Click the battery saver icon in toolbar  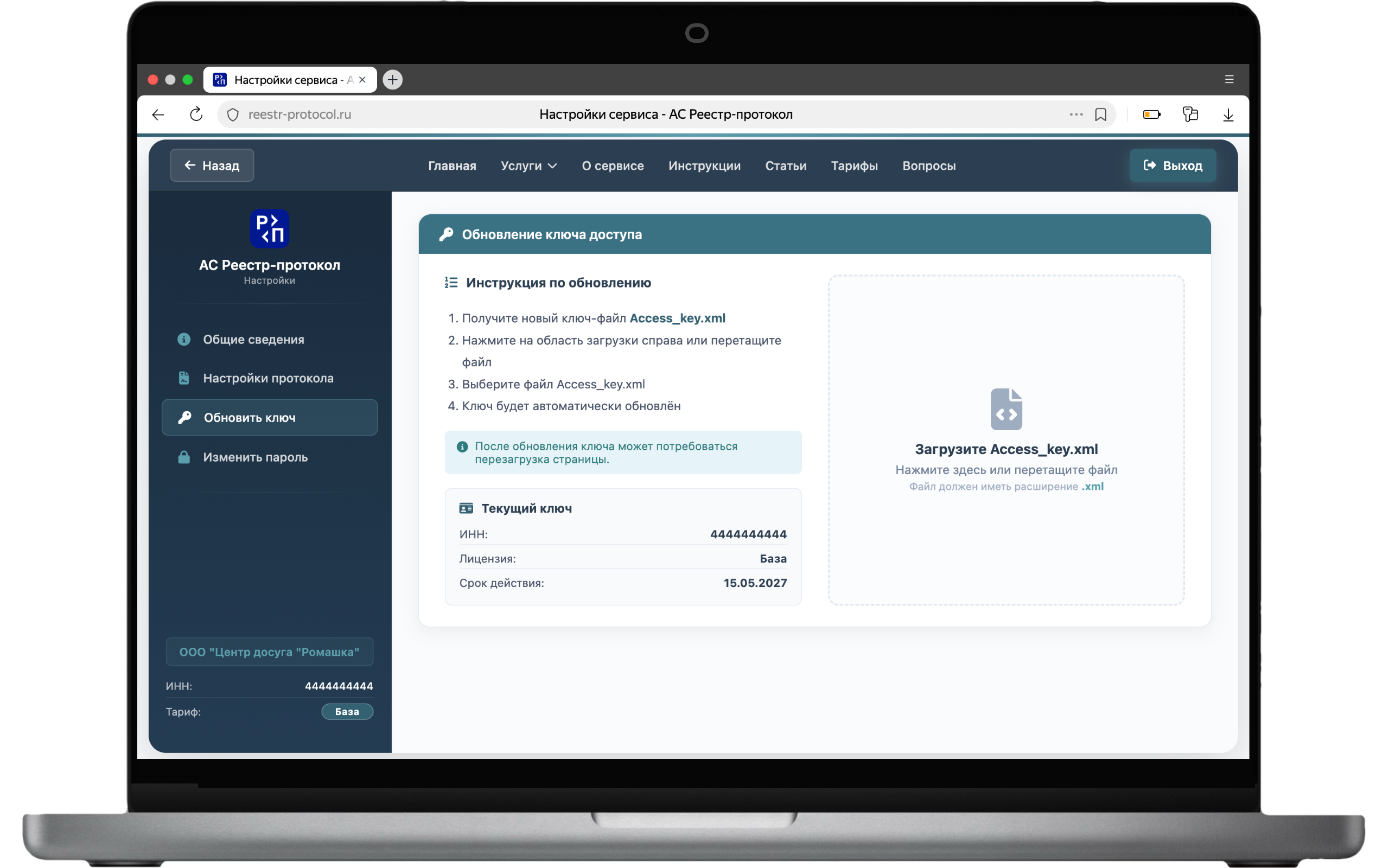point(1151,114)
